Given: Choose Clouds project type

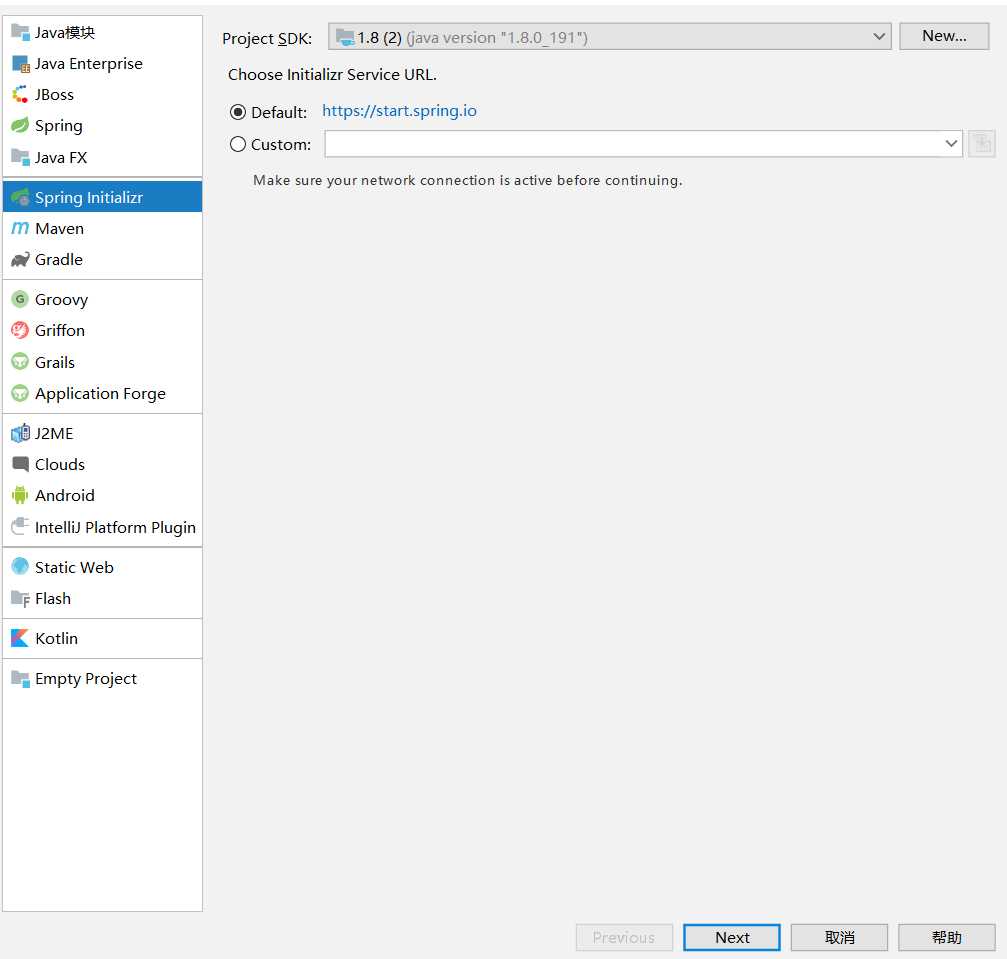Looking at the screenshot, I should (102, 464).
